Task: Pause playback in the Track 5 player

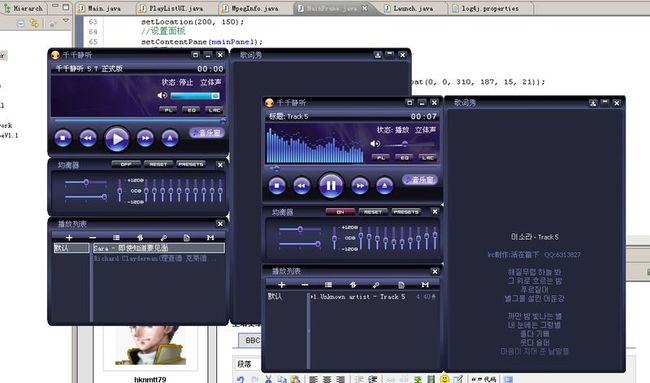Action: (330, 185)
